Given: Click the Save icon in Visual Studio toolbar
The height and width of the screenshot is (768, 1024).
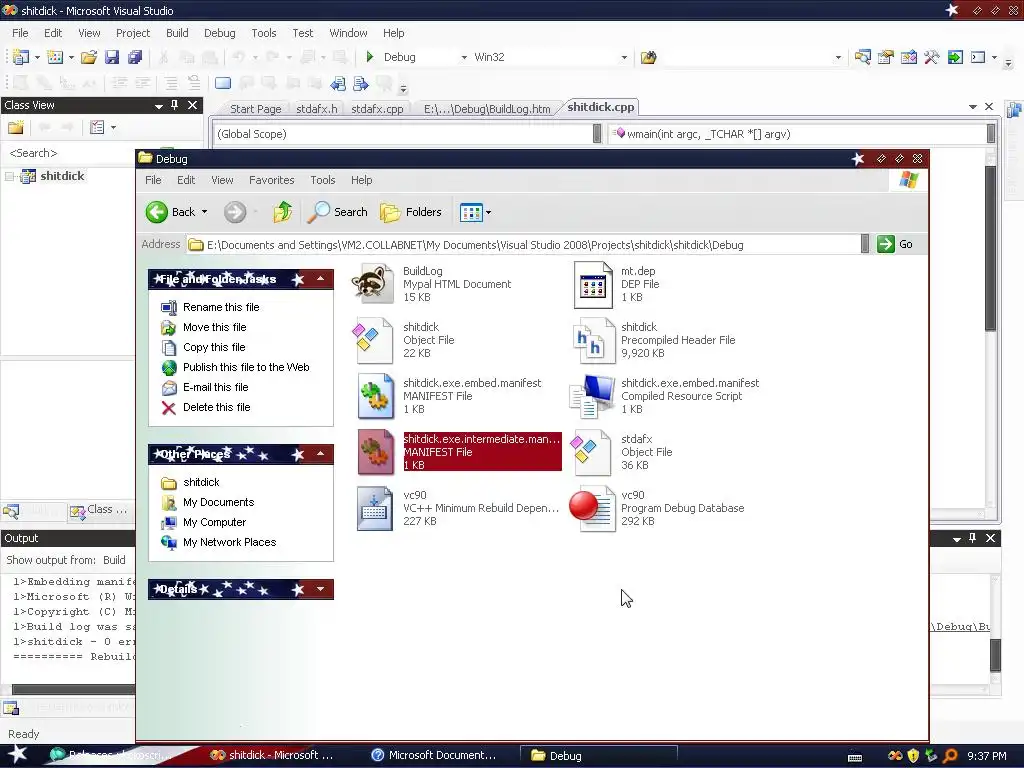Looking at the screenshot, I should pos(112,57).
